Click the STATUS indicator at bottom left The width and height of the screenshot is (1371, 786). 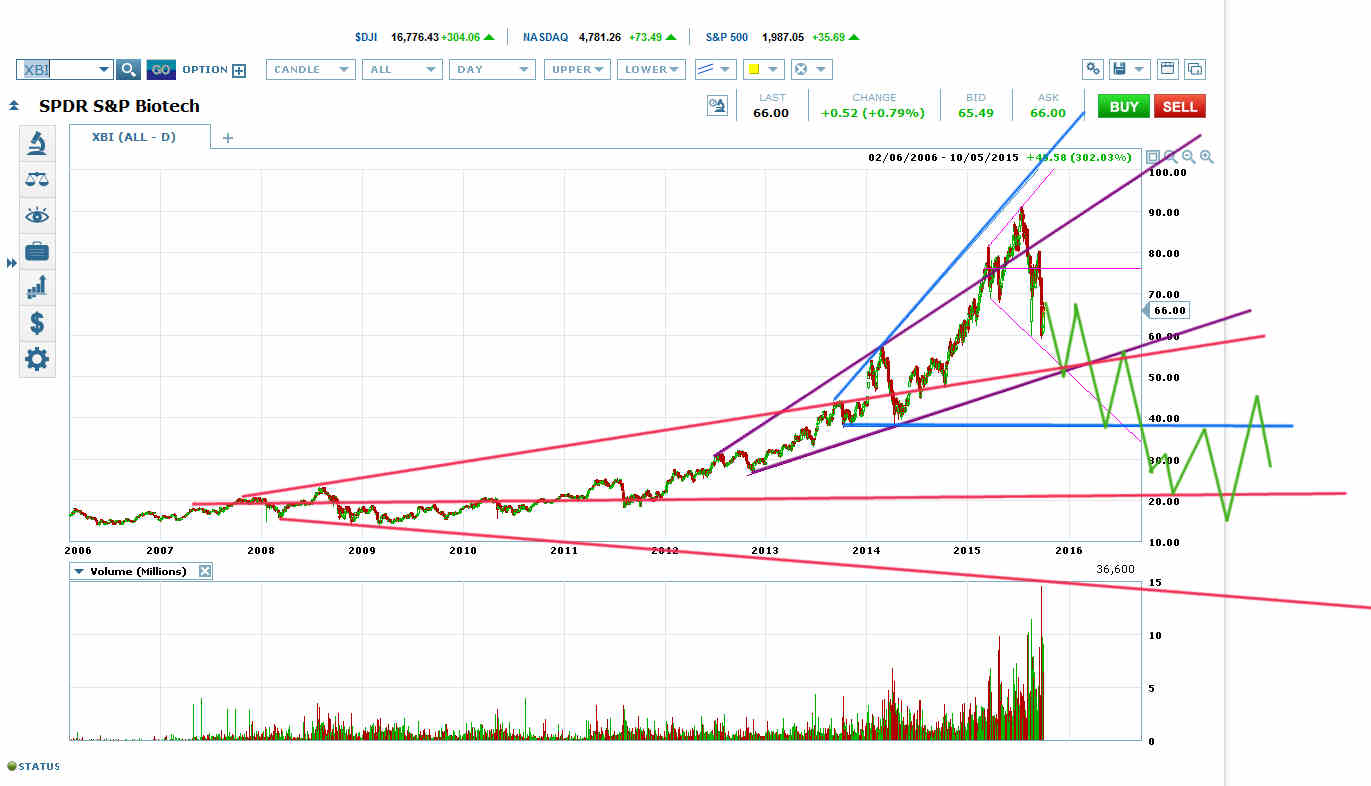point(33,767)
